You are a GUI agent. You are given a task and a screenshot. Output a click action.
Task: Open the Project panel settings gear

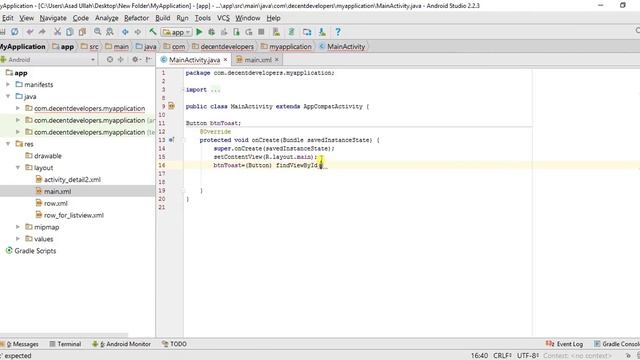point(136,60)
